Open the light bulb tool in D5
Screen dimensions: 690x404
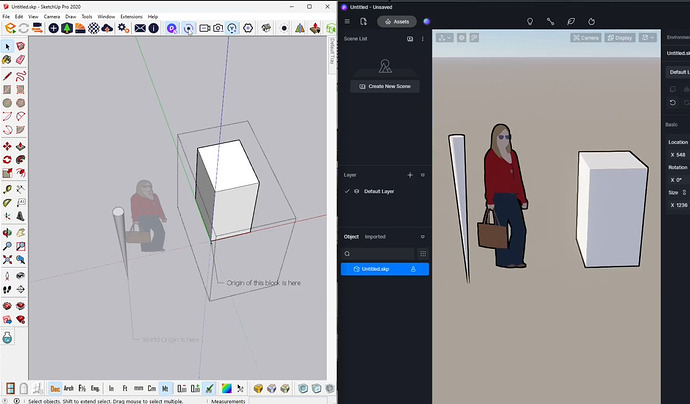click(530, 21)
